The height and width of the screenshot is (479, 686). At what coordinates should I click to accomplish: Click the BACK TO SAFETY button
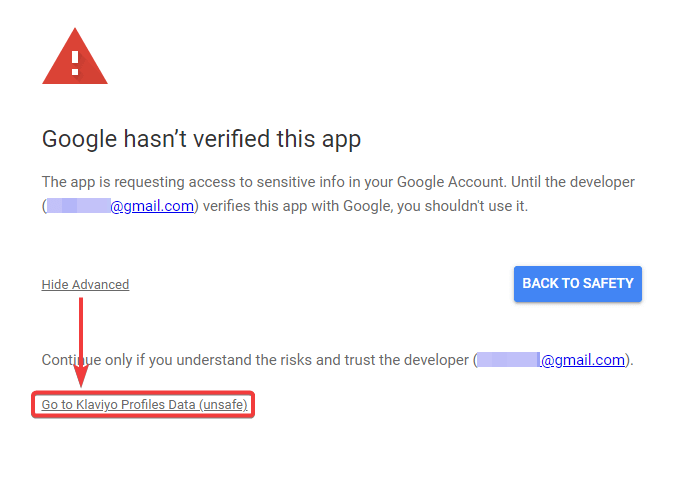[x=578, y=283]
